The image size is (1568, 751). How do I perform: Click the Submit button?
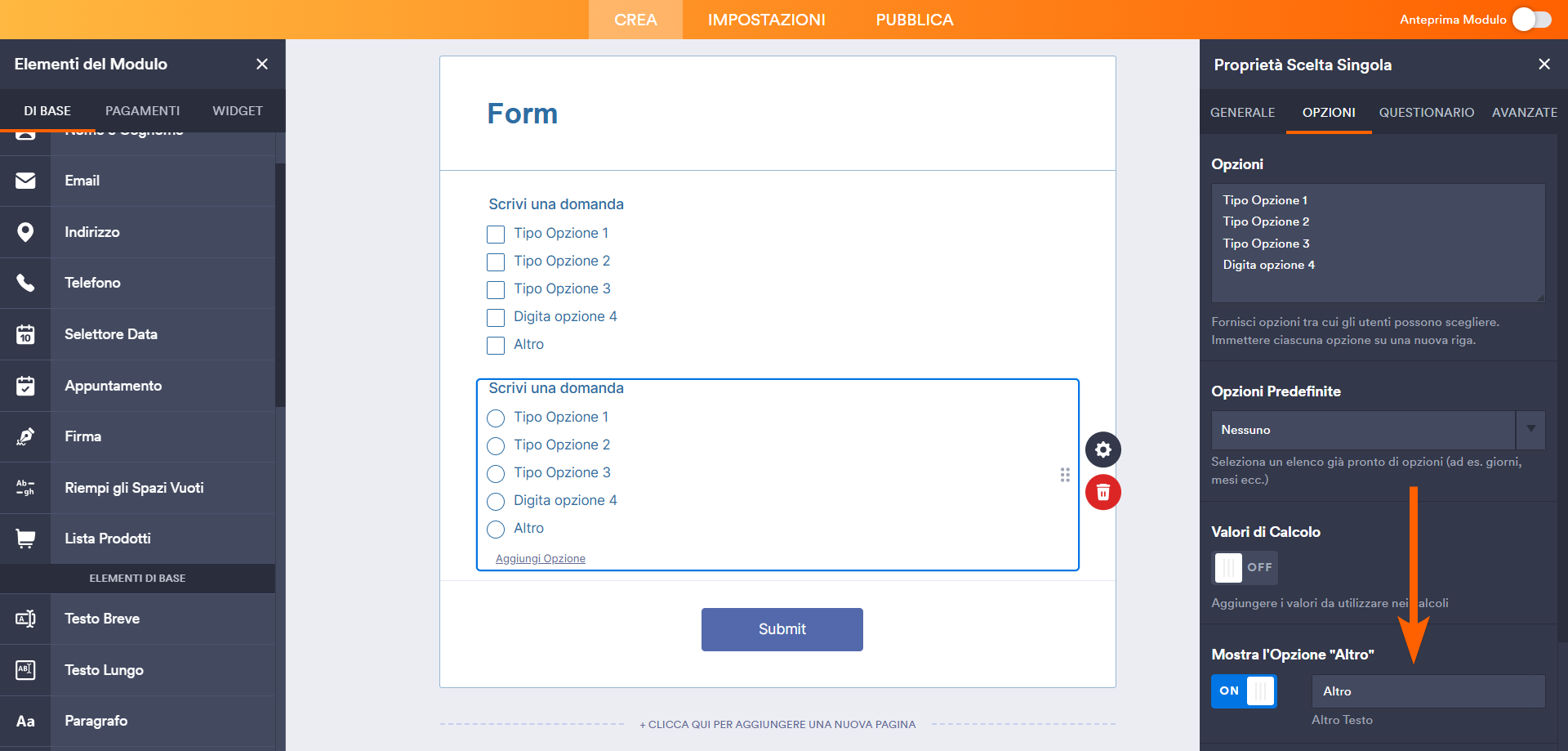[x=782, y=629]
